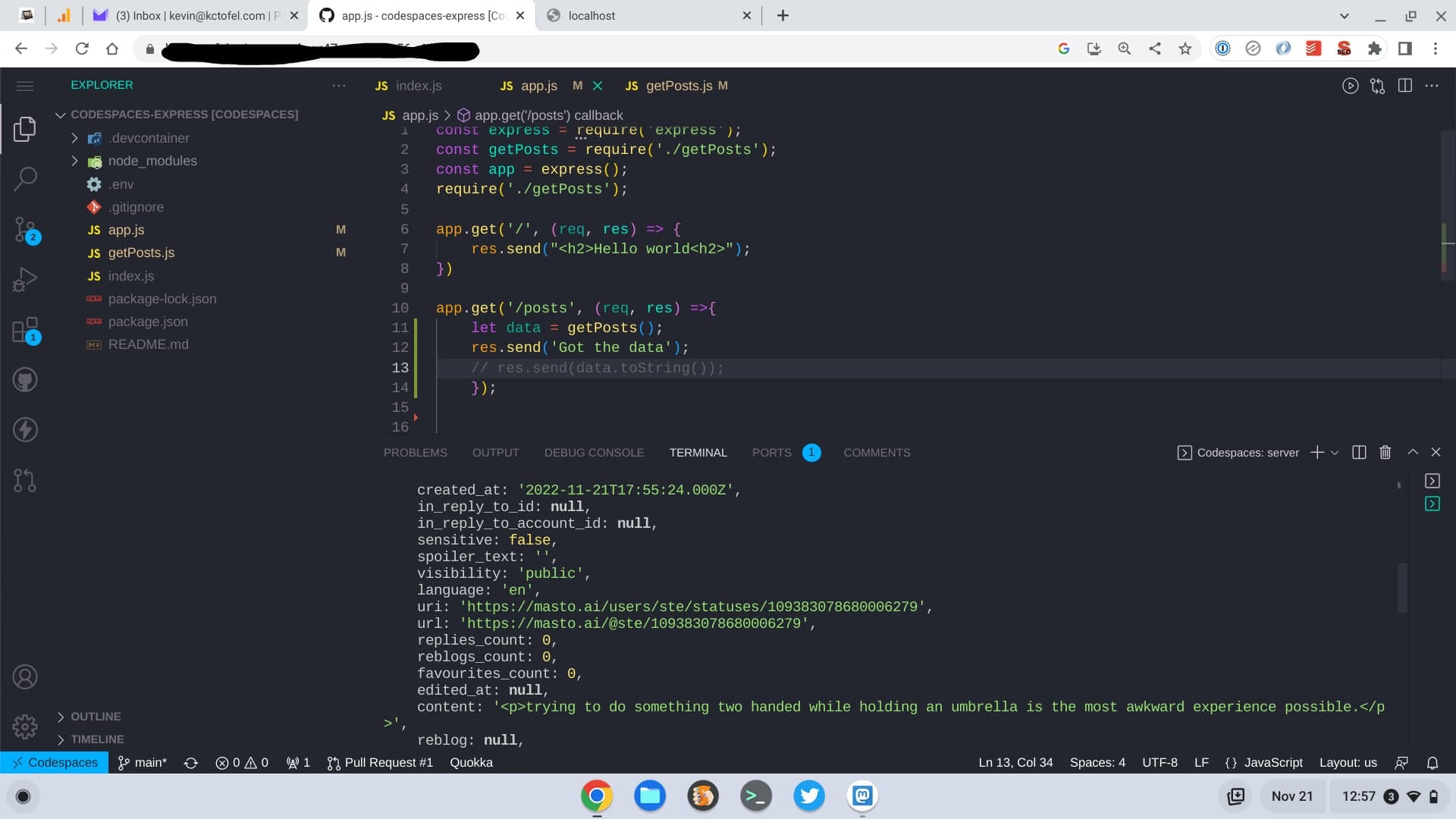Split the terminal panel

[1359, 453]
